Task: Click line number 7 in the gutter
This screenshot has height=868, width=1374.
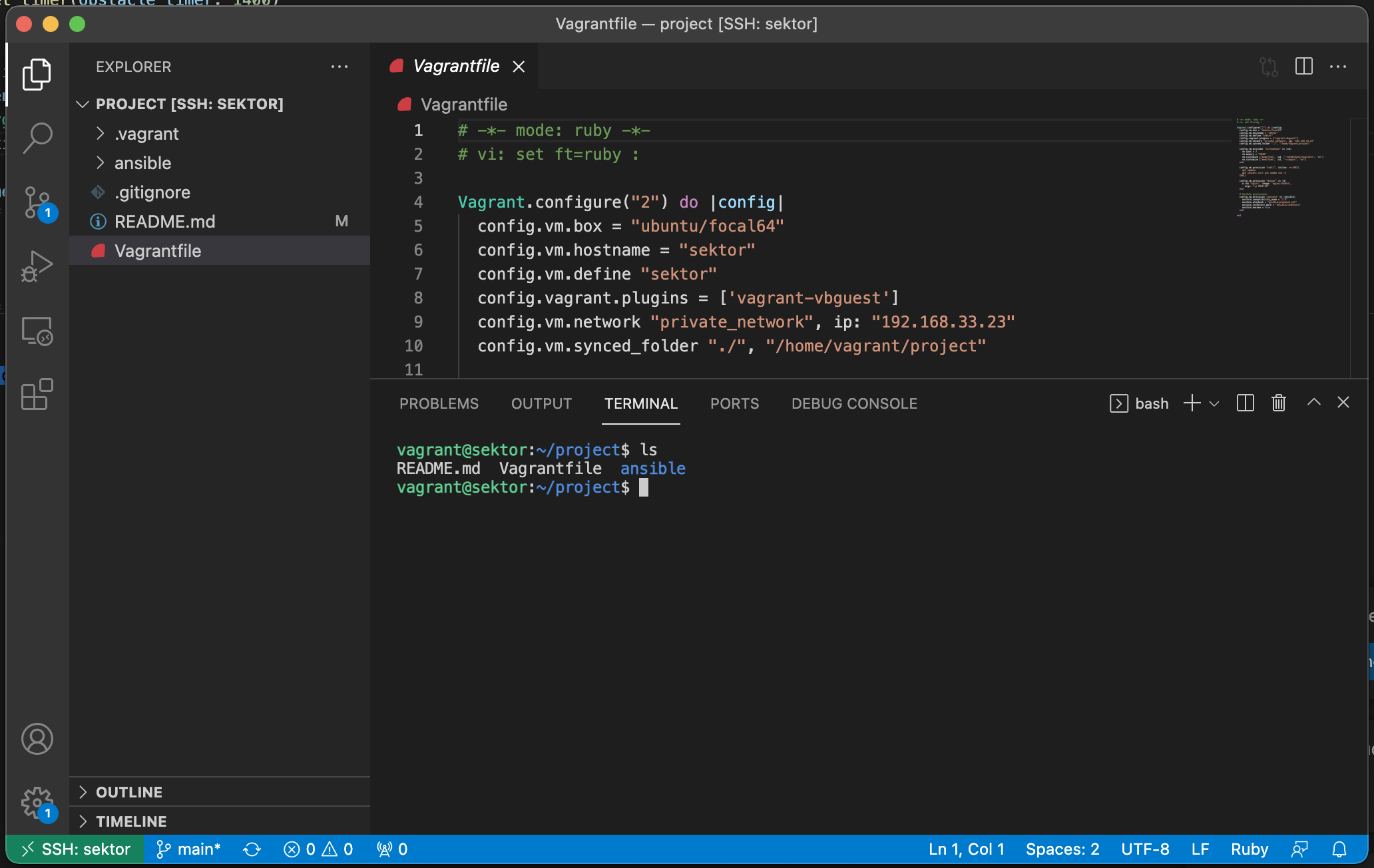Action: (x=418, y=274)
